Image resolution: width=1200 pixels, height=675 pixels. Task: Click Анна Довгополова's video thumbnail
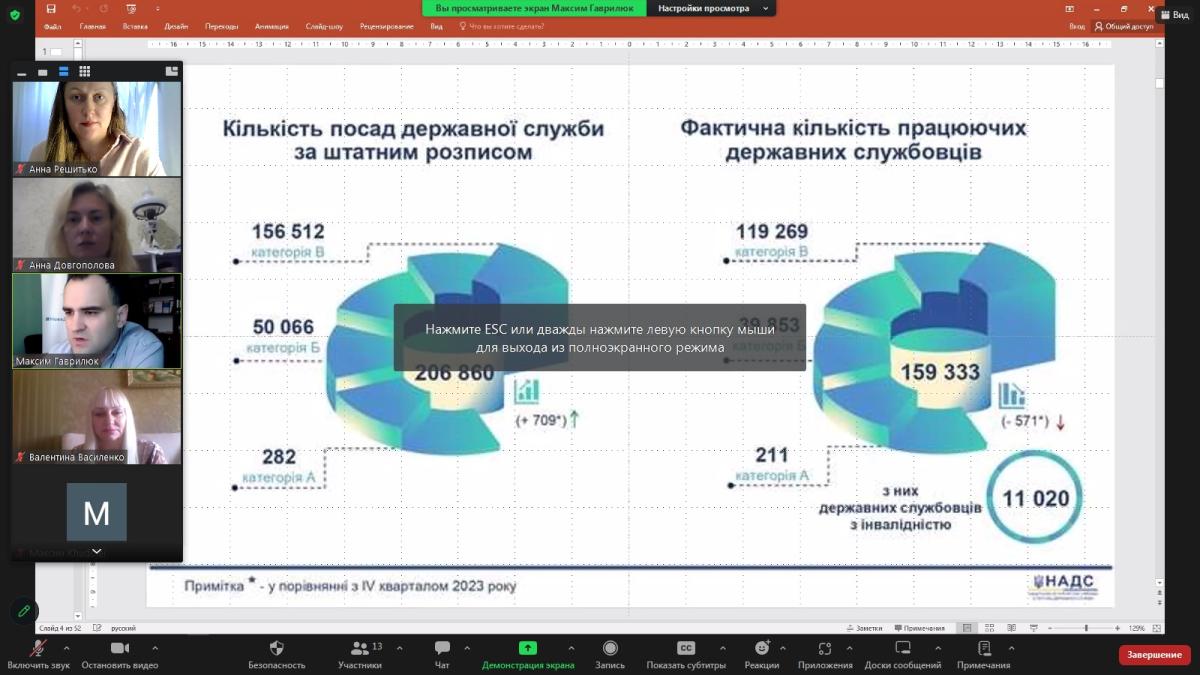97,225
